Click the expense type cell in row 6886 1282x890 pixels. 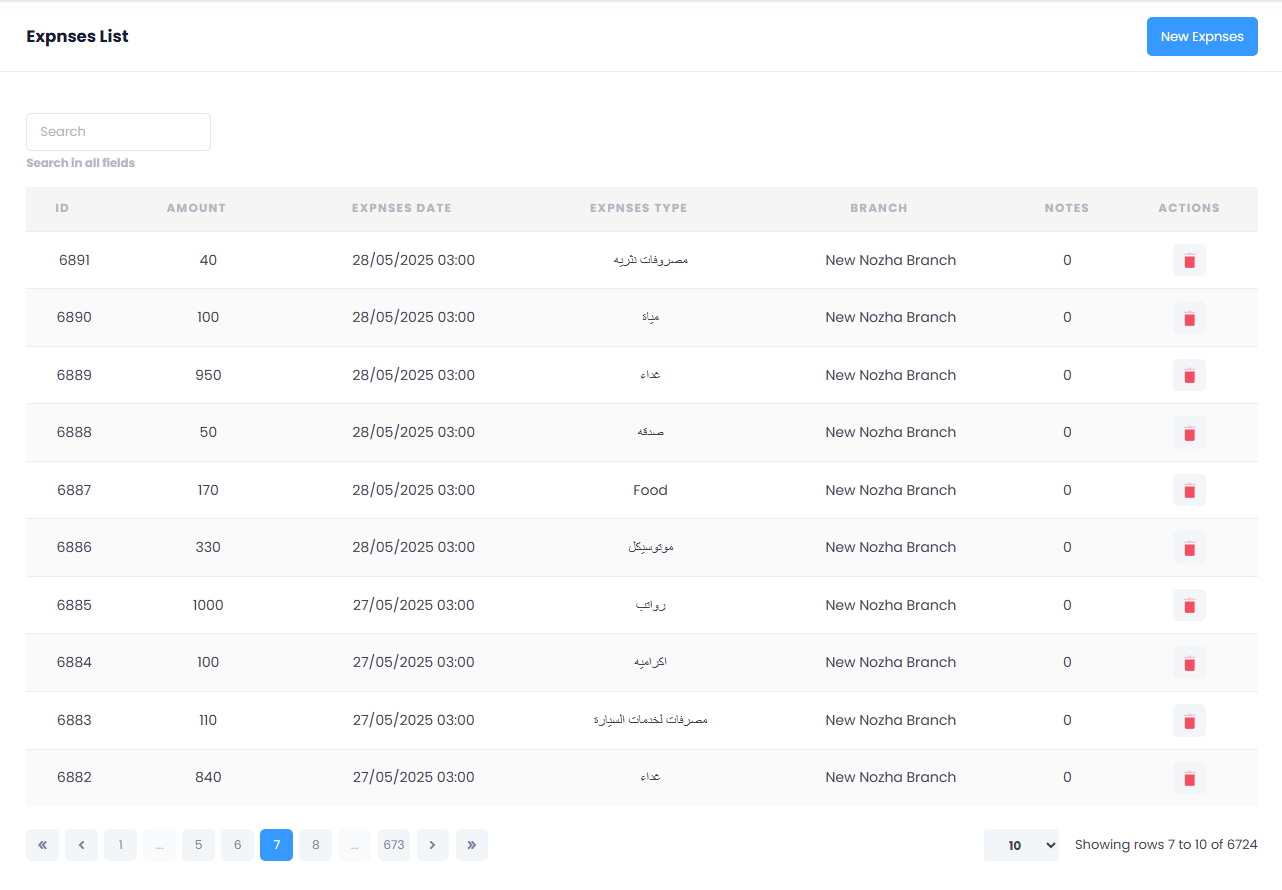(x=650, y=547)
